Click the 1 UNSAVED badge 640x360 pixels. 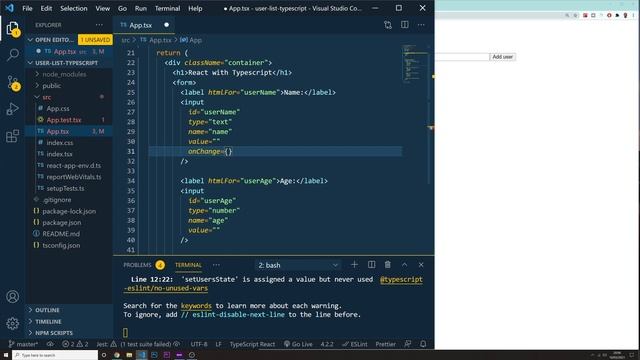pos(95,40)
